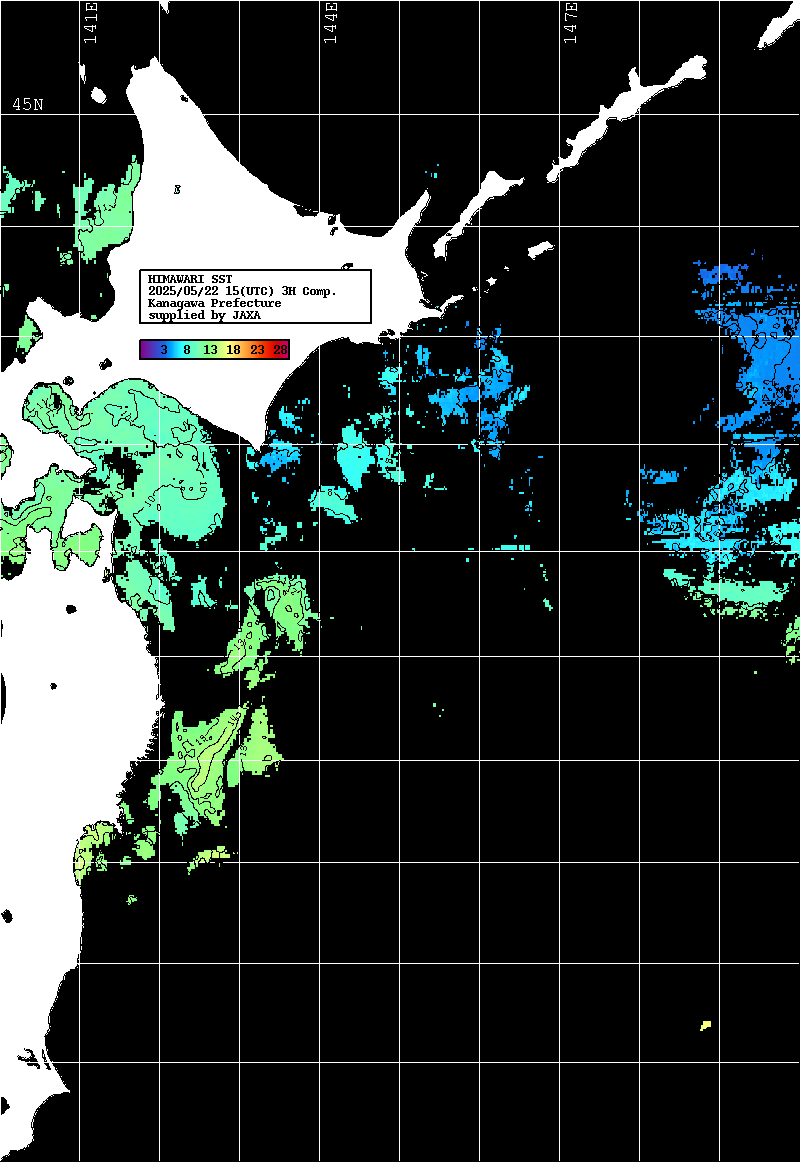Click the 8 value on color scale
Viewport: 800px width, 1162px height.
pos(187,349)
